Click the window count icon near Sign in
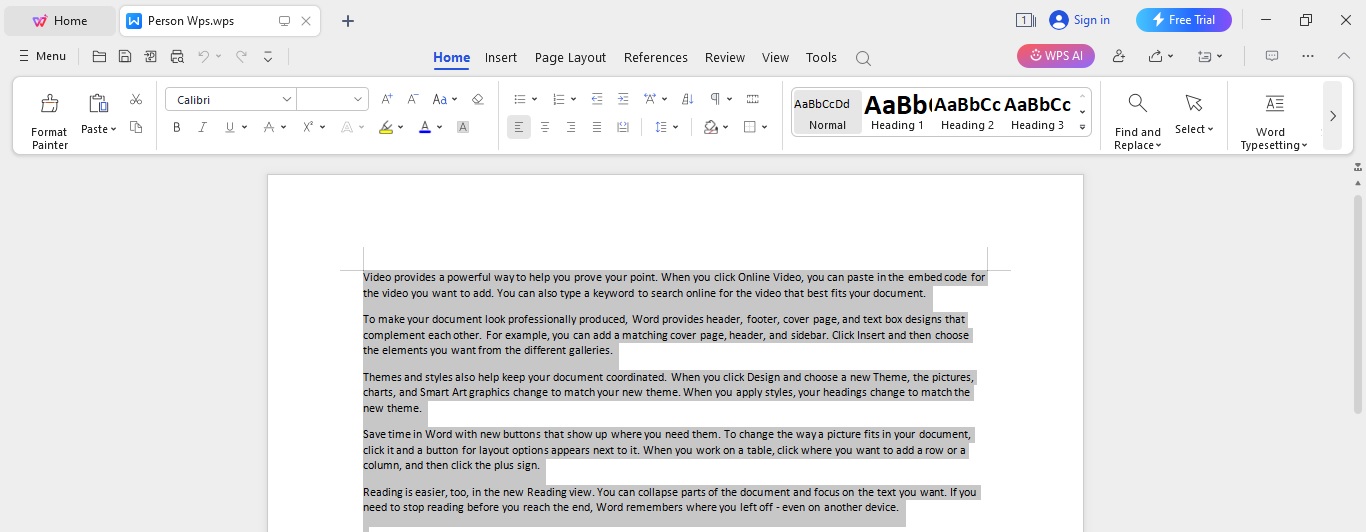This screenshot has width=1366, height=532. click(x=1025, y=20)
